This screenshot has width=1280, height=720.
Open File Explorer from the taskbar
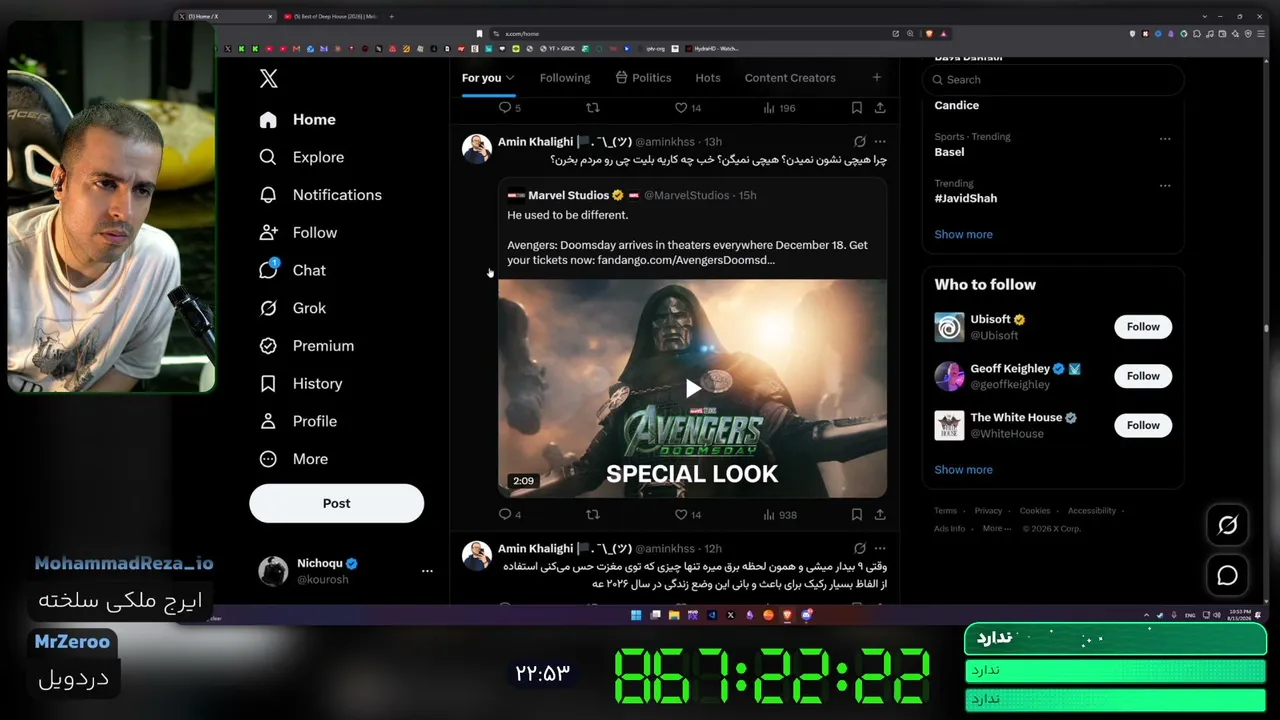[674, 615]
